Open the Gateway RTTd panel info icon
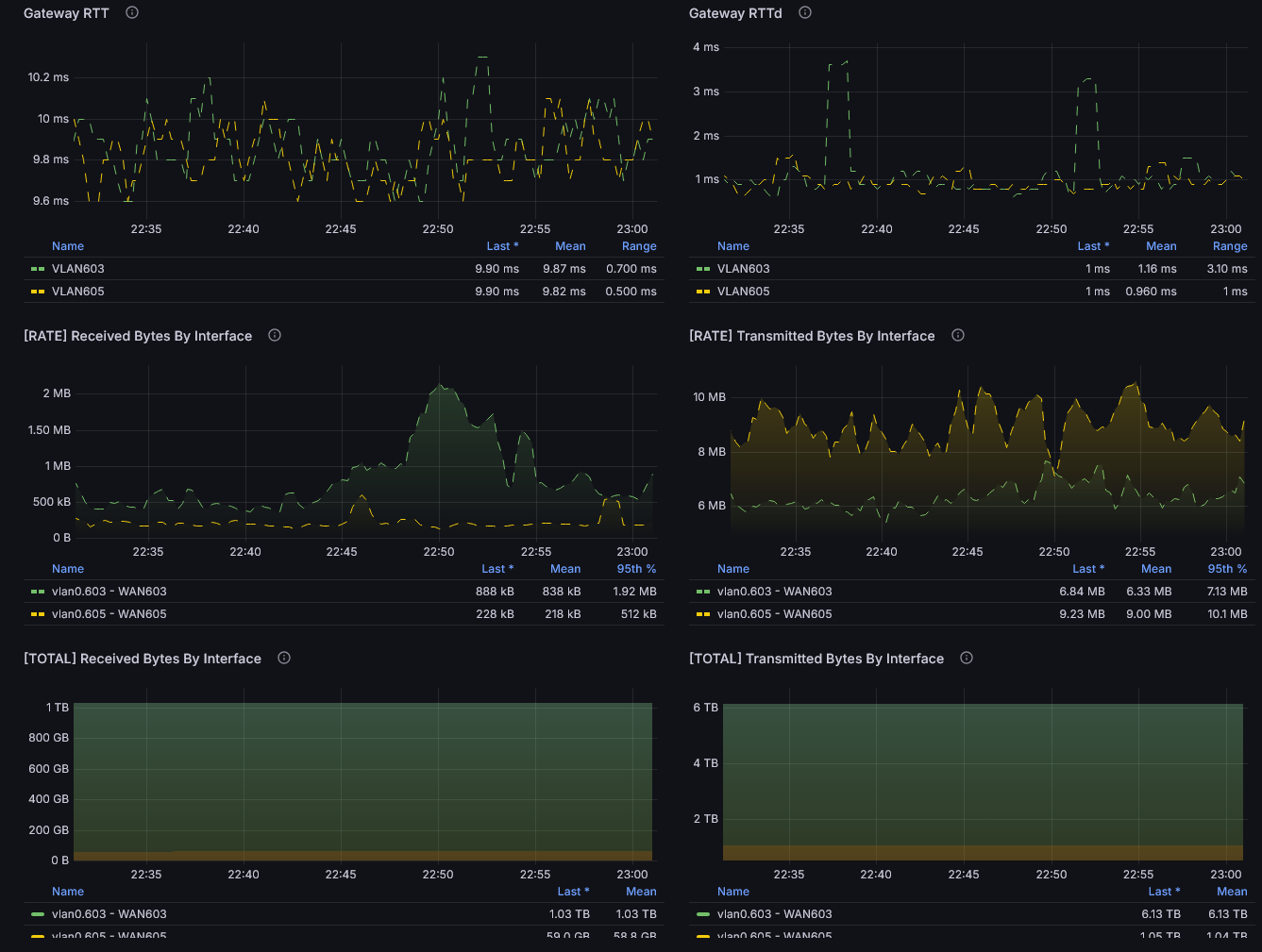Image resolution: width=1262 pixels, height=952 pixels. click(805, 13)
